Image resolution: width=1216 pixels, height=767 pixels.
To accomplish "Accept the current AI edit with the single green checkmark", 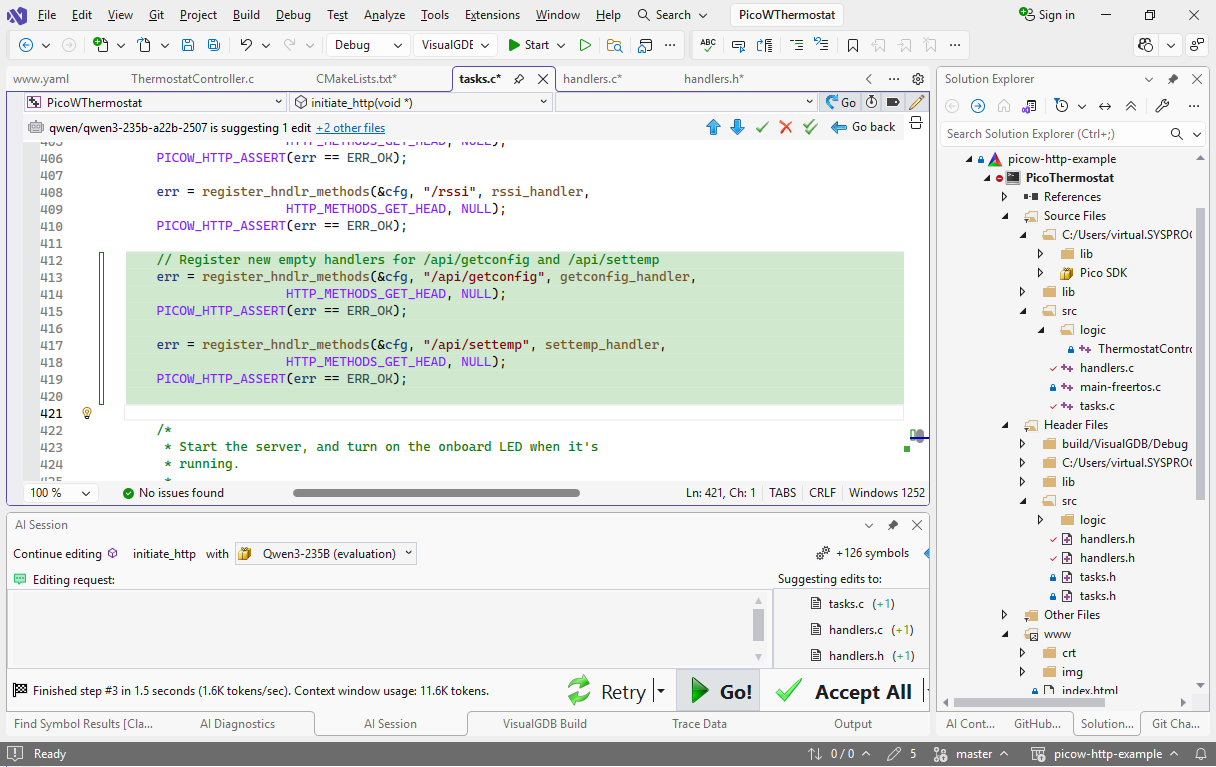I will pyautogui.click(x=762, y=127).
